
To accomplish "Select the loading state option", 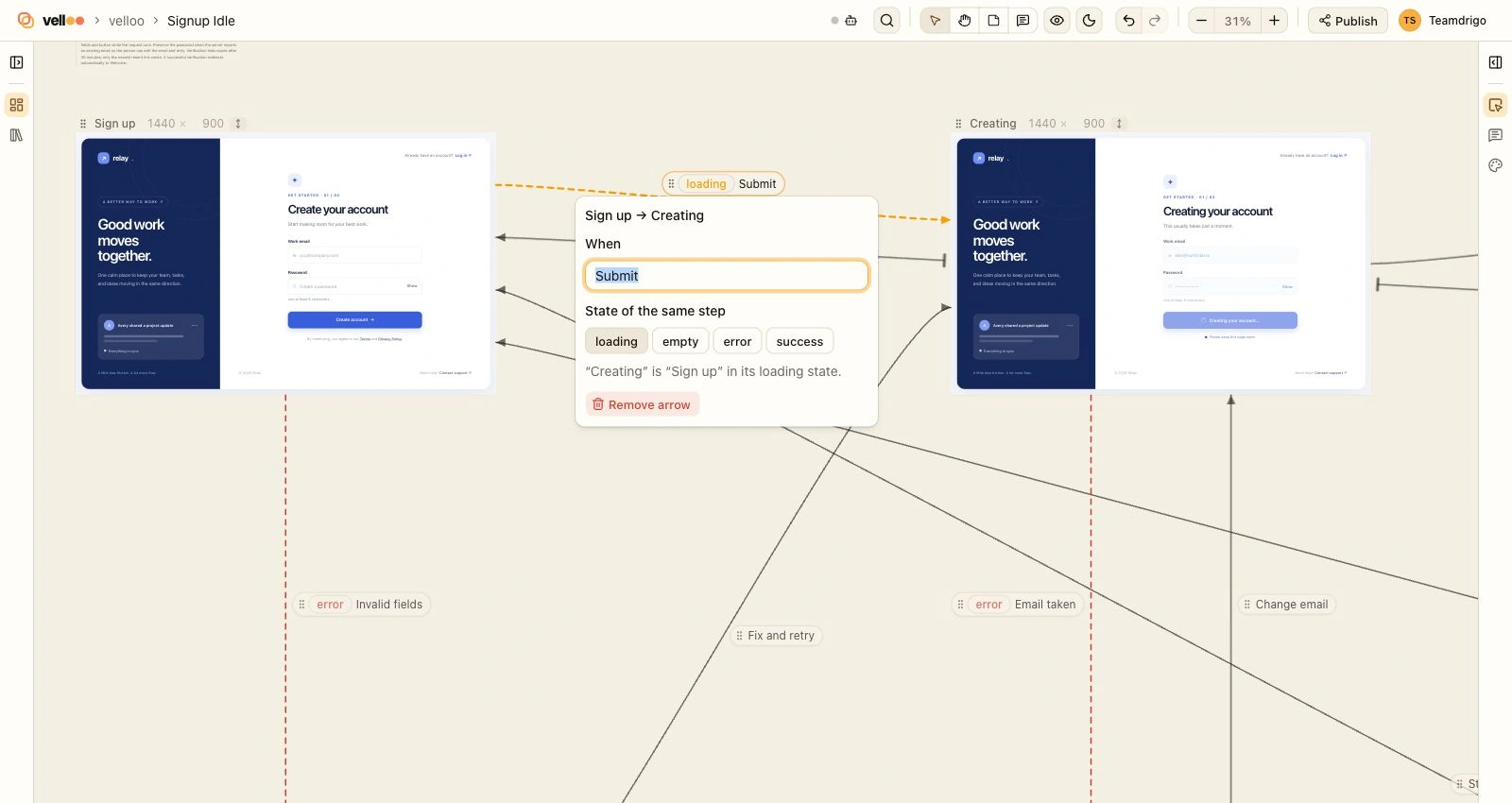I will (616, 342).
